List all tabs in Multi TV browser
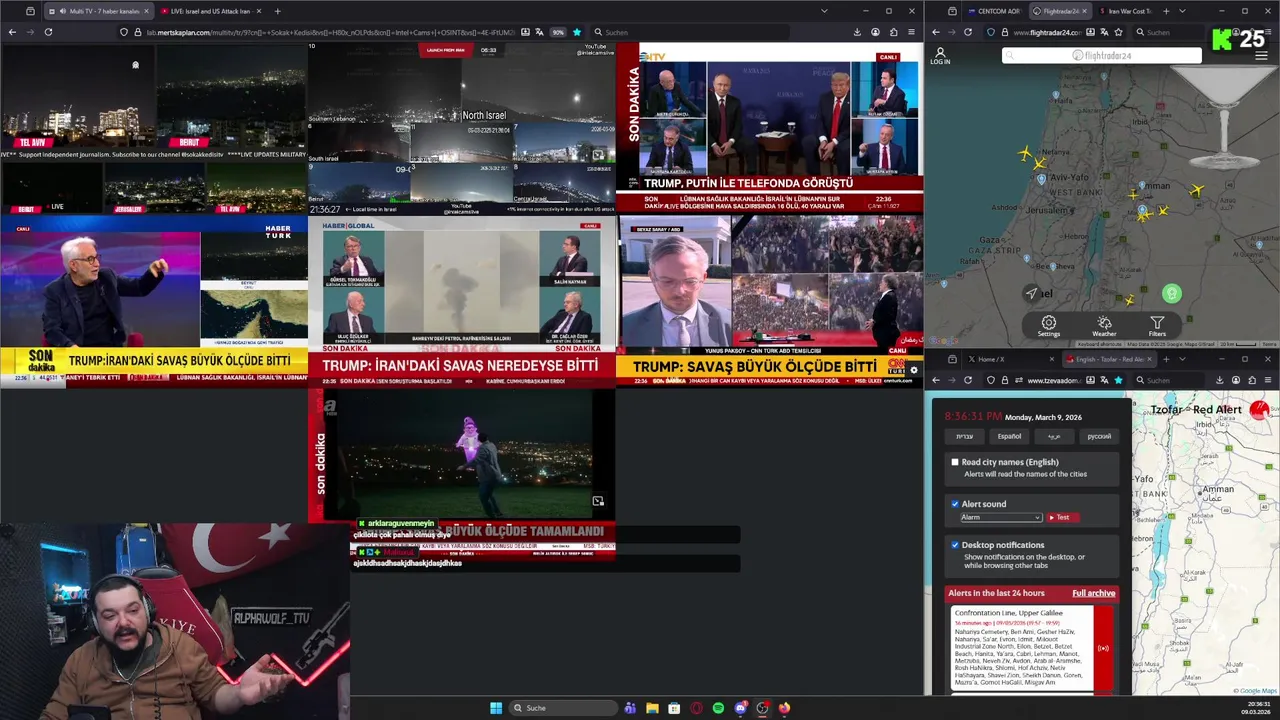 [x=824, y=11]
